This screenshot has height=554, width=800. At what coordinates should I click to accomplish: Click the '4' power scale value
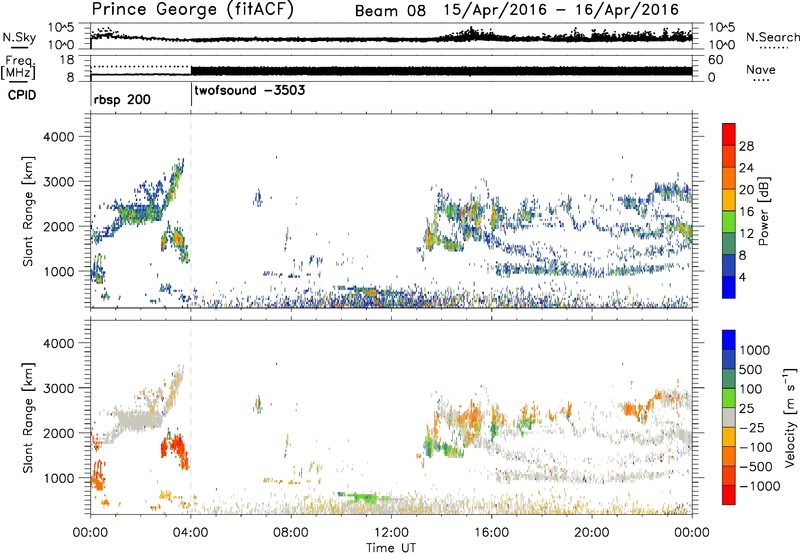tap(742, 278)
